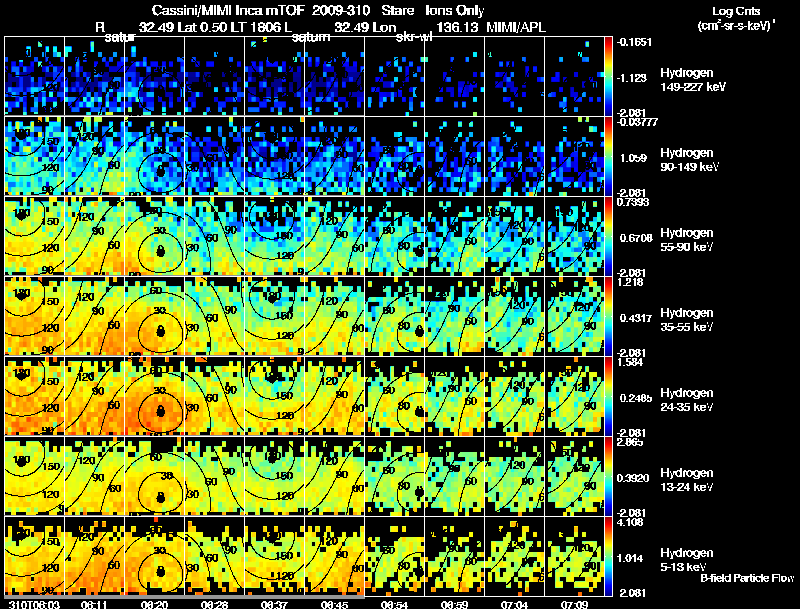Image resolution: width=800 pixels, height=609 pixels.
Task: Select the Hydrogen 13-24 keV image at 06:28
Action: pyautogui.click(x=214, y=476)
